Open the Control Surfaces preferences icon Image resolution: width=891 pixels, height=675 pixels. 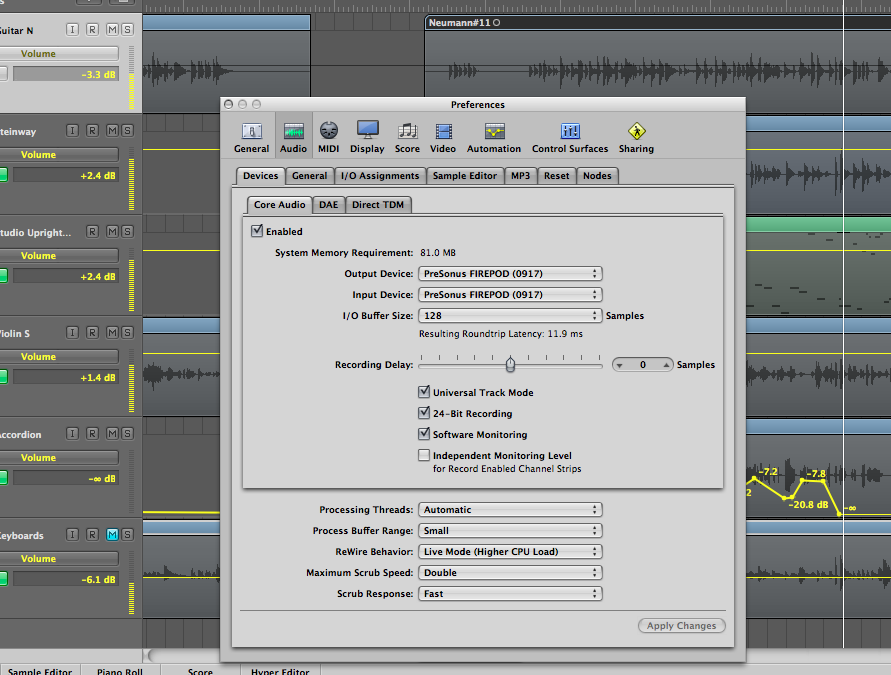[570, 137]
